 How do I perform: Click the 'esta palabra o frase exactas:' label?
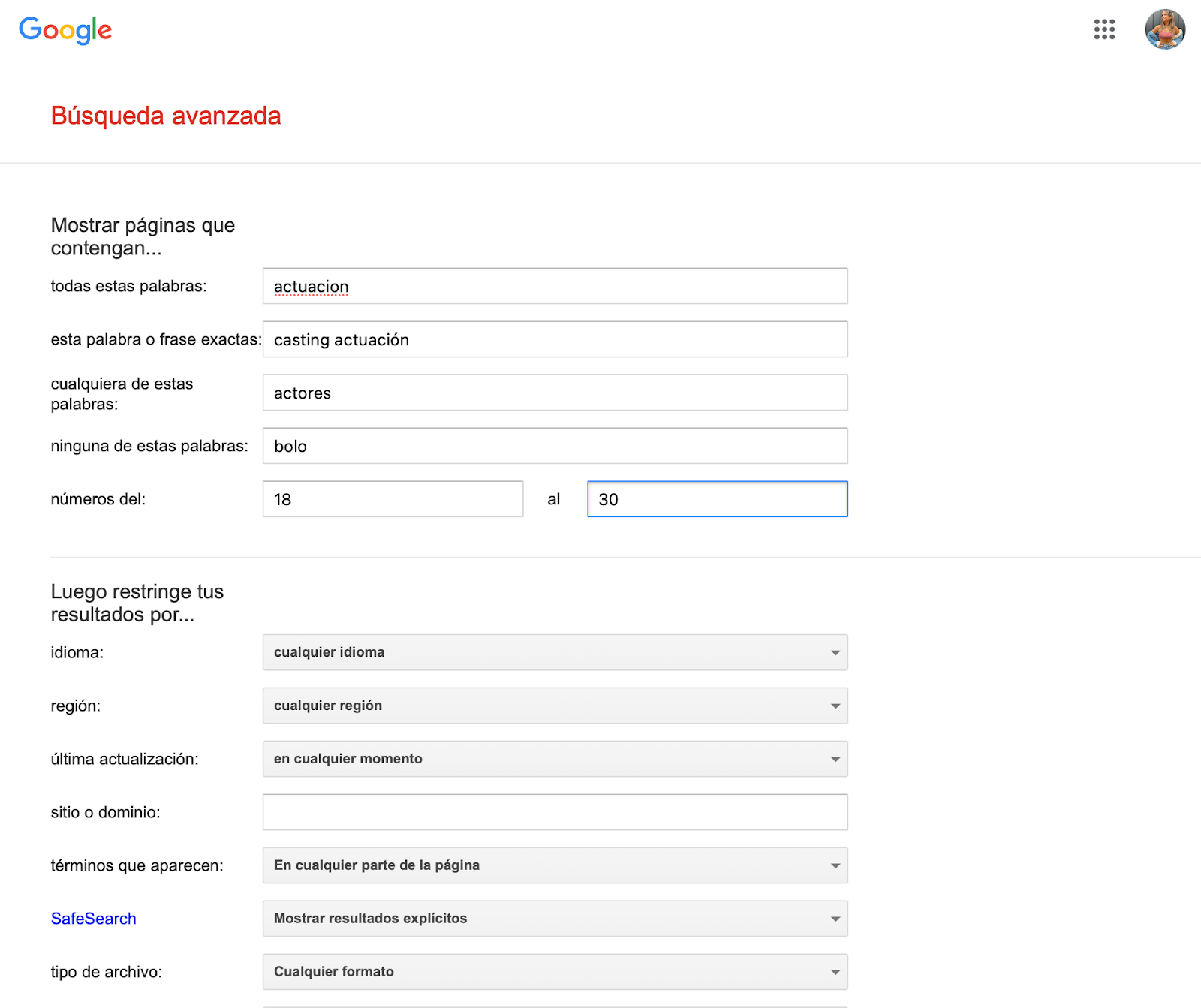156,339
